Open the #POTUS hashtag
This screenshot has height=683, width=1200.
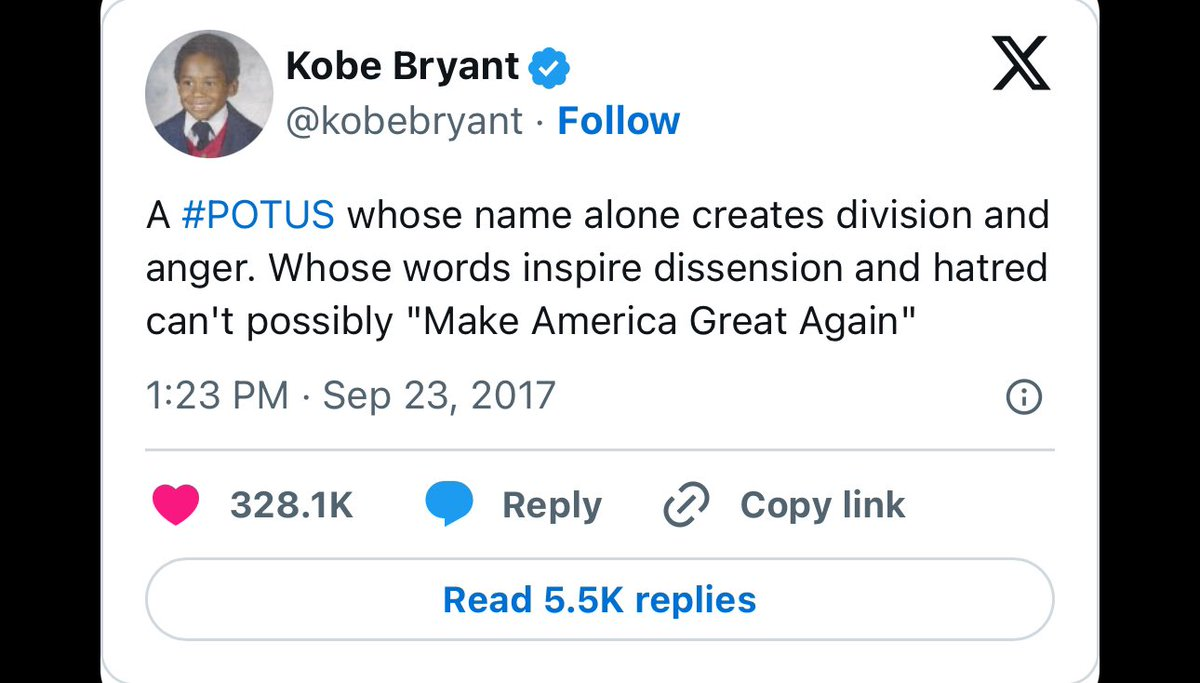pos(258,216)
